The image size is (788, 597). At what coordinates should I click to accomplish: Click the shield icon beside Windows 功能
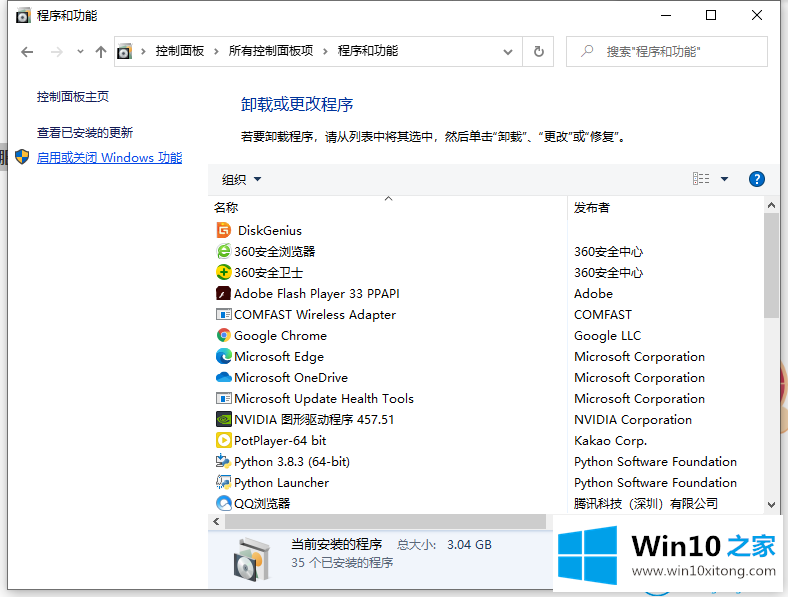22,157
